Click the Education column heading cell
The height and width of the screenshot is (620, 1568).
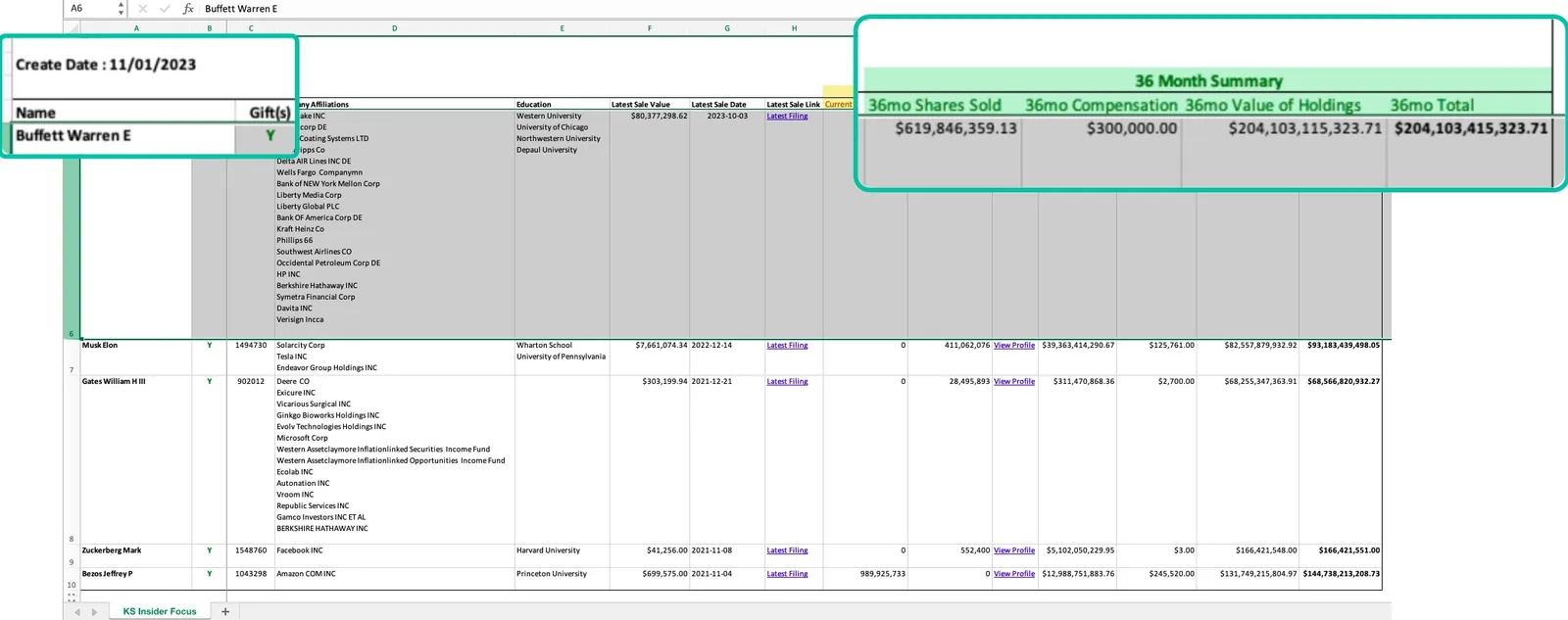(562, 104)
